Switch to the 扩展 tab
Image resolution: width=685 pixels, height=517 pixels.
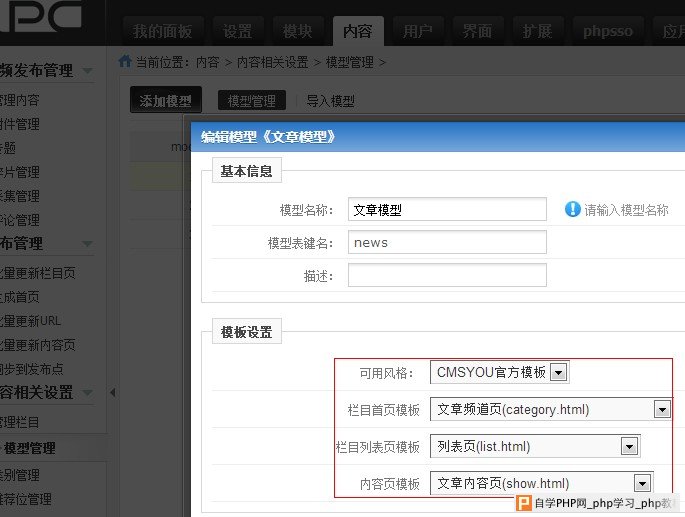coord(537,31)
